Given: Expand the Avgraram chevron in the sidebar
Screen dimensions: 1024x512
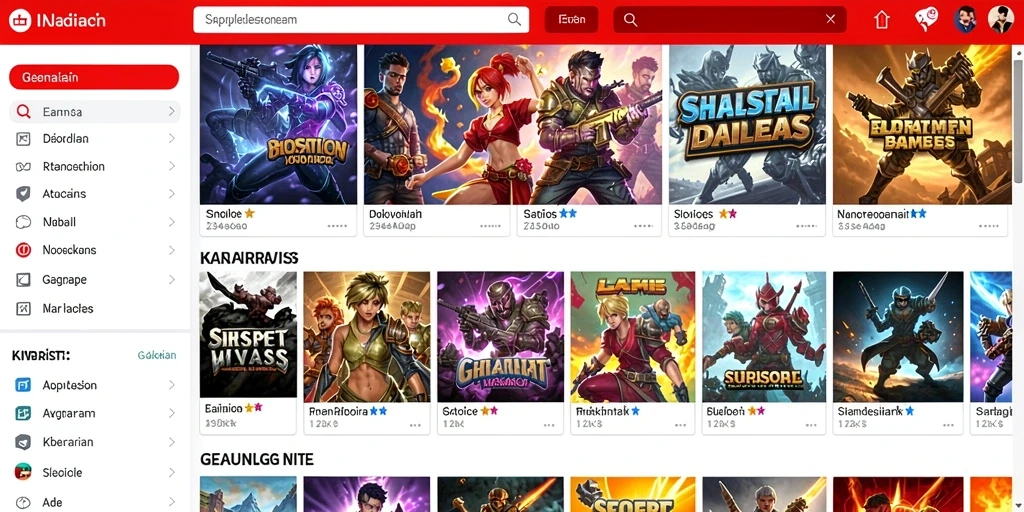Looking at the screenshot, I should (172, 413).
